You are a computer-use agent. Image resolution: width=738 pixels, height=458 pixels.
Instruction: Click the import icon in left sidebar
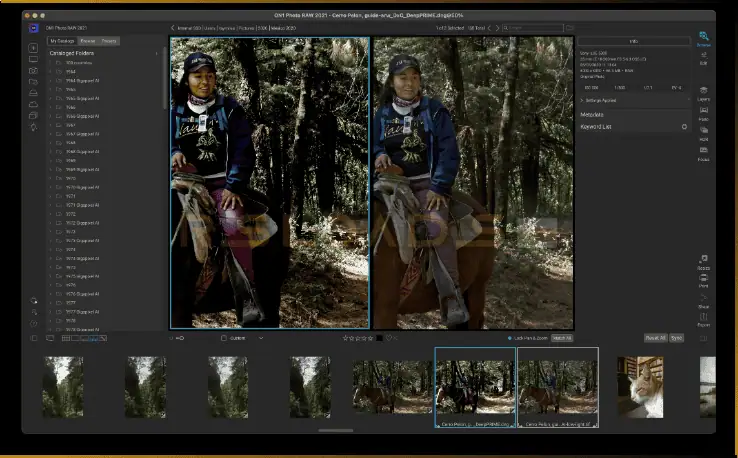click(33, 48)
